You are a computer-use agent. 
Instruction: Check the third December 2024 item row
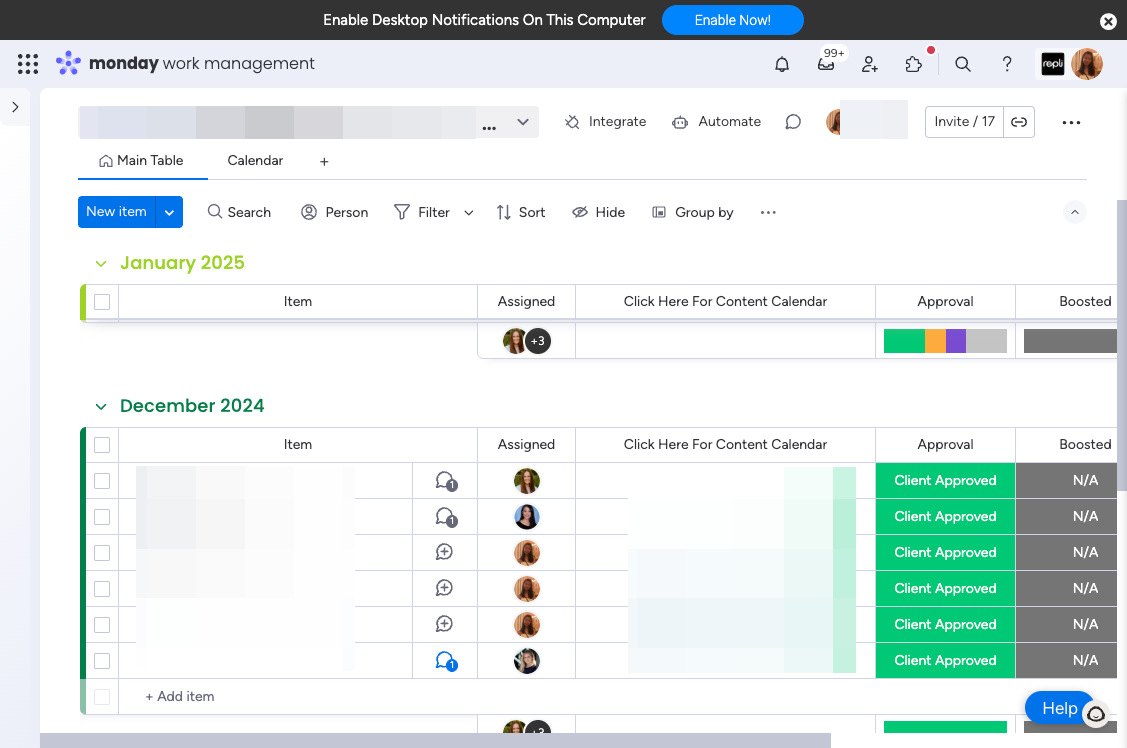pyautogui.click(x=102, y=553)
